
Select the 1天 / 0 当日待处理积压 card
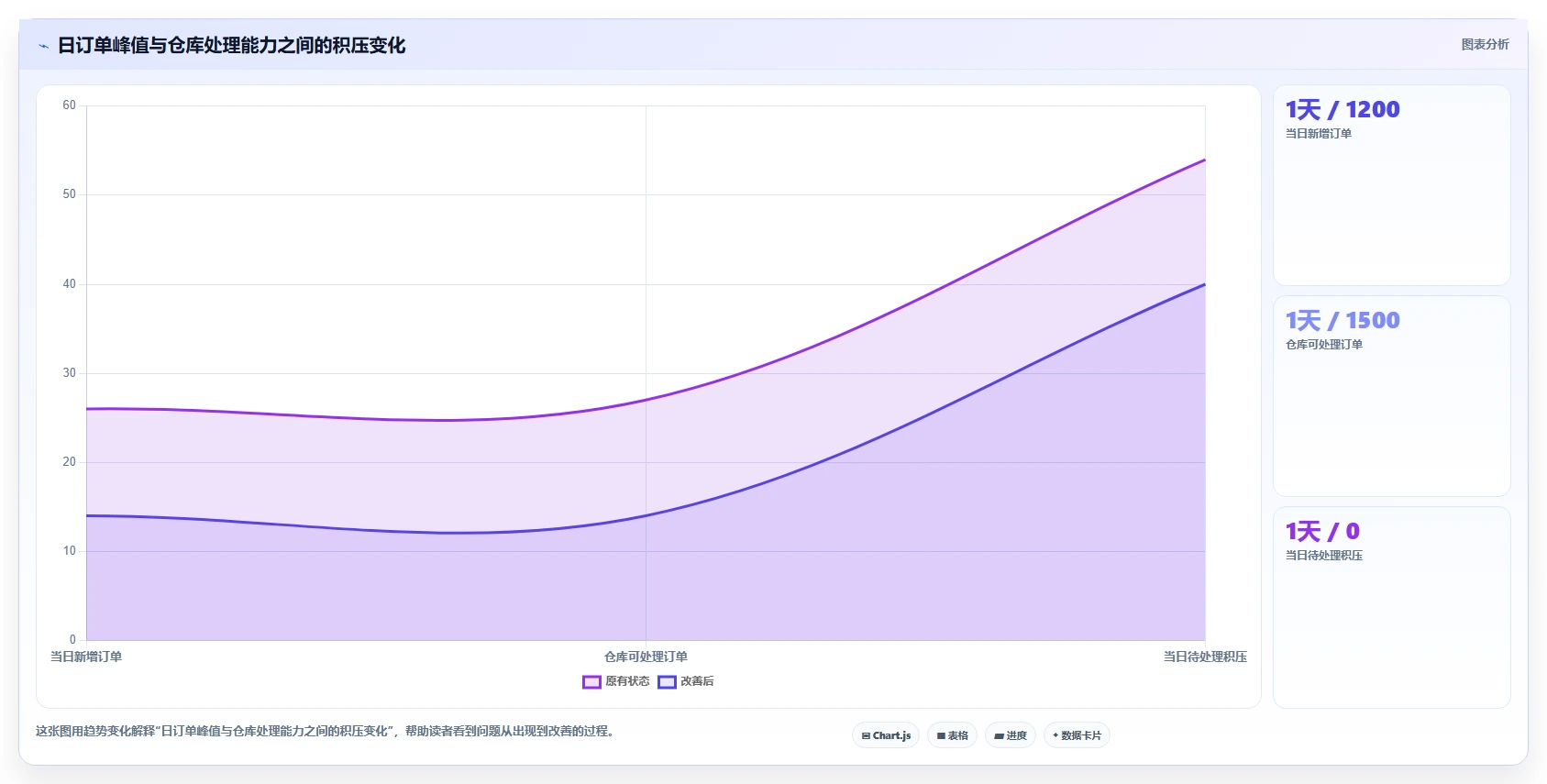[1391, 607]
